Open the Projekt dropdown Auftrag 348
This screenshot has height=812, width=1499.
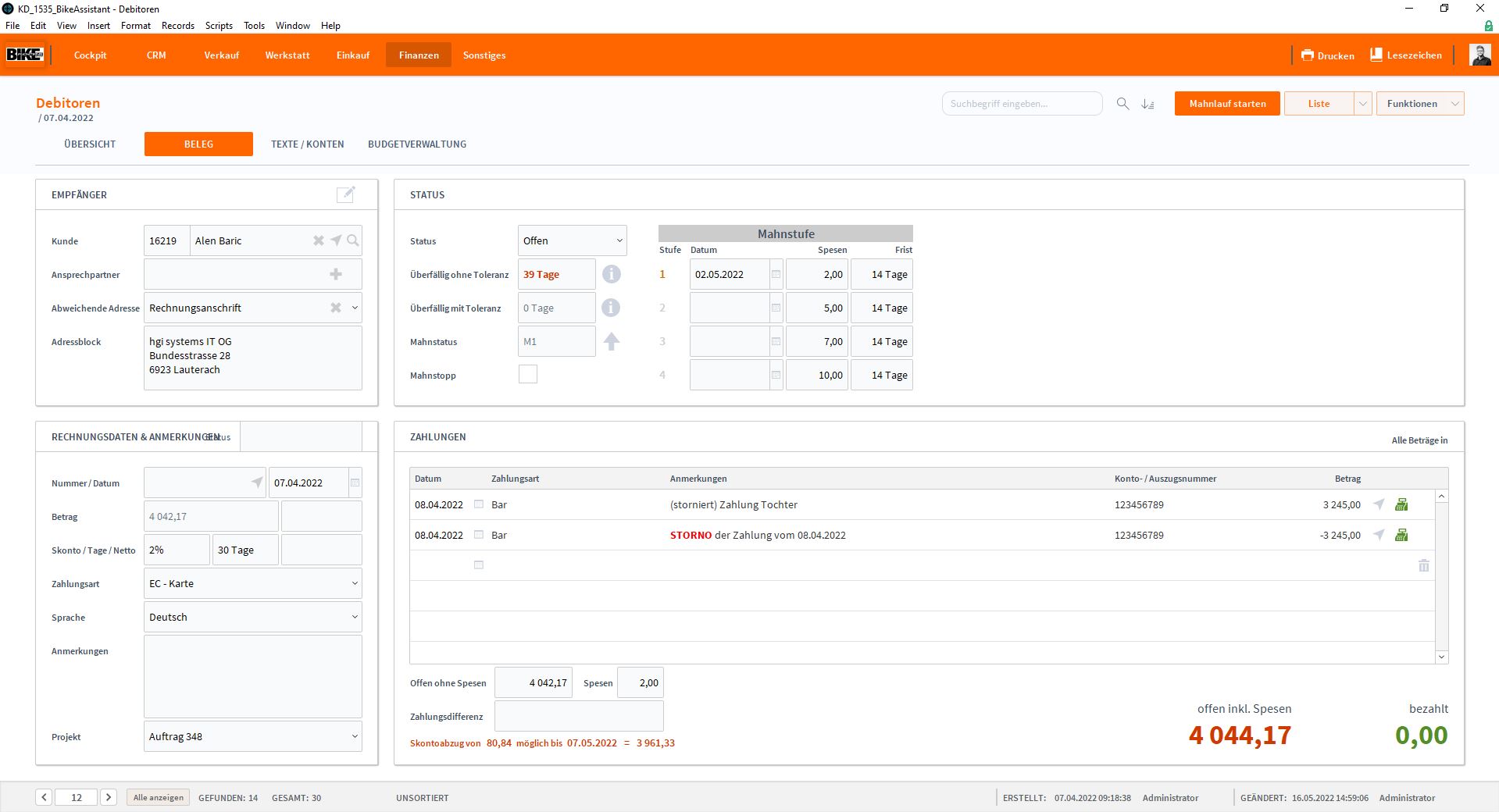[x=252, y=736]
